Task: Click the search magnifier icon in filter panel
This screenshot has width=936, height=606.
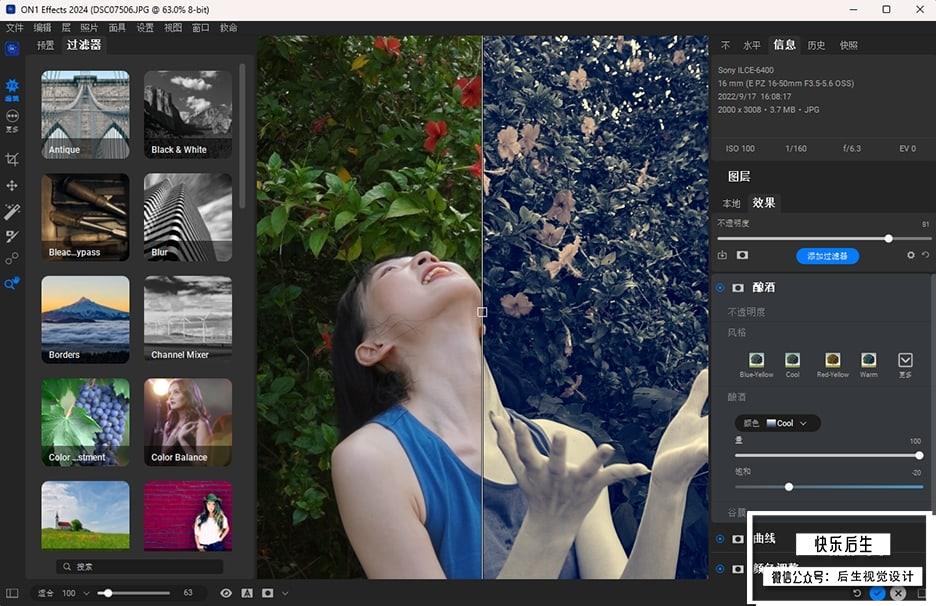Action: pos(67,567)
